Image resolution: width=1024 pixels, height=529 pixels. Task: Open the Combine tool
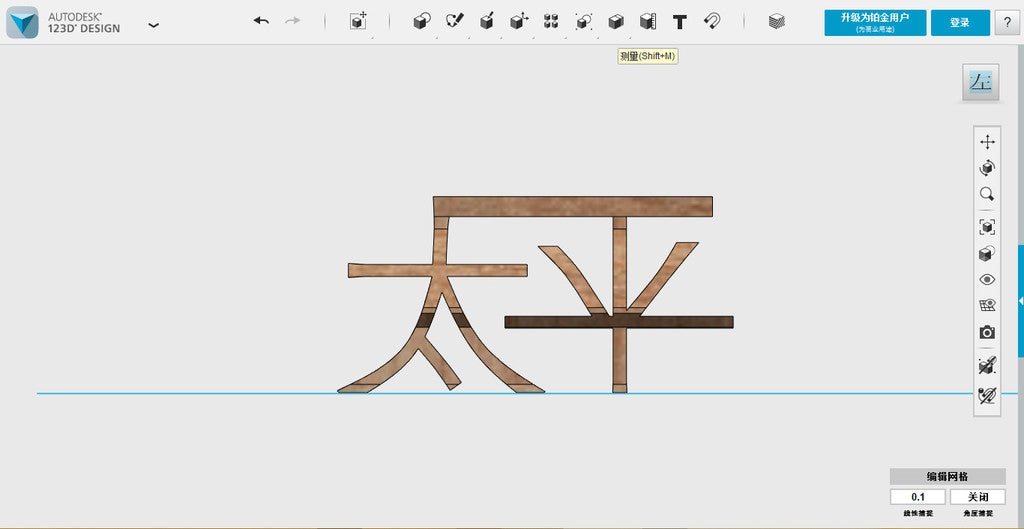(x=615, y=22)
